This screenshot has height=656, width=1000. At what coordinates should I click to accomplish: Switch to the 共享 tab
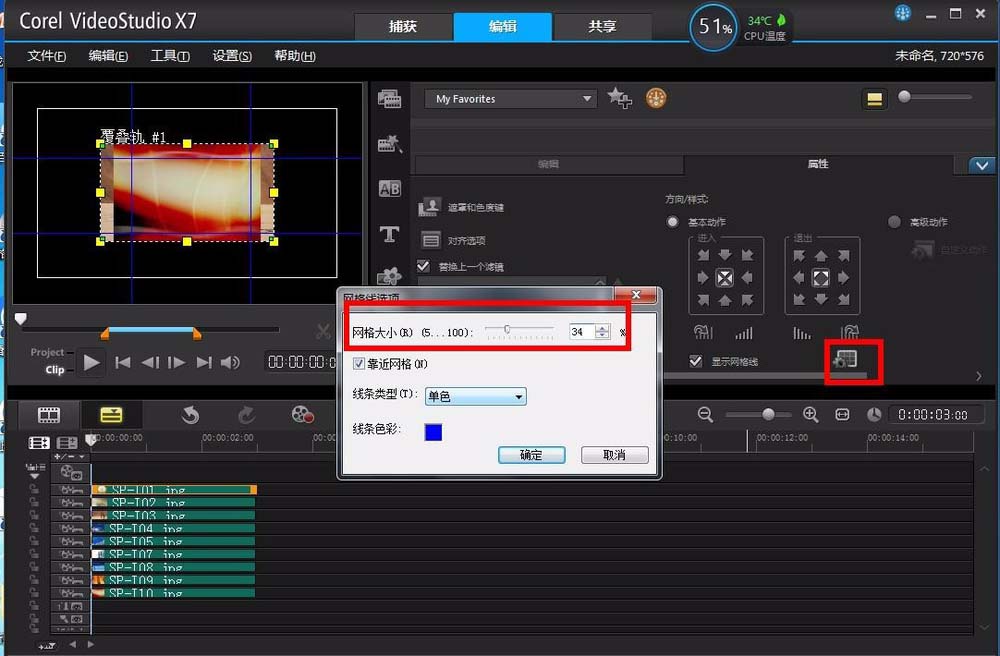pyautogui.click(x=602, y=26)
